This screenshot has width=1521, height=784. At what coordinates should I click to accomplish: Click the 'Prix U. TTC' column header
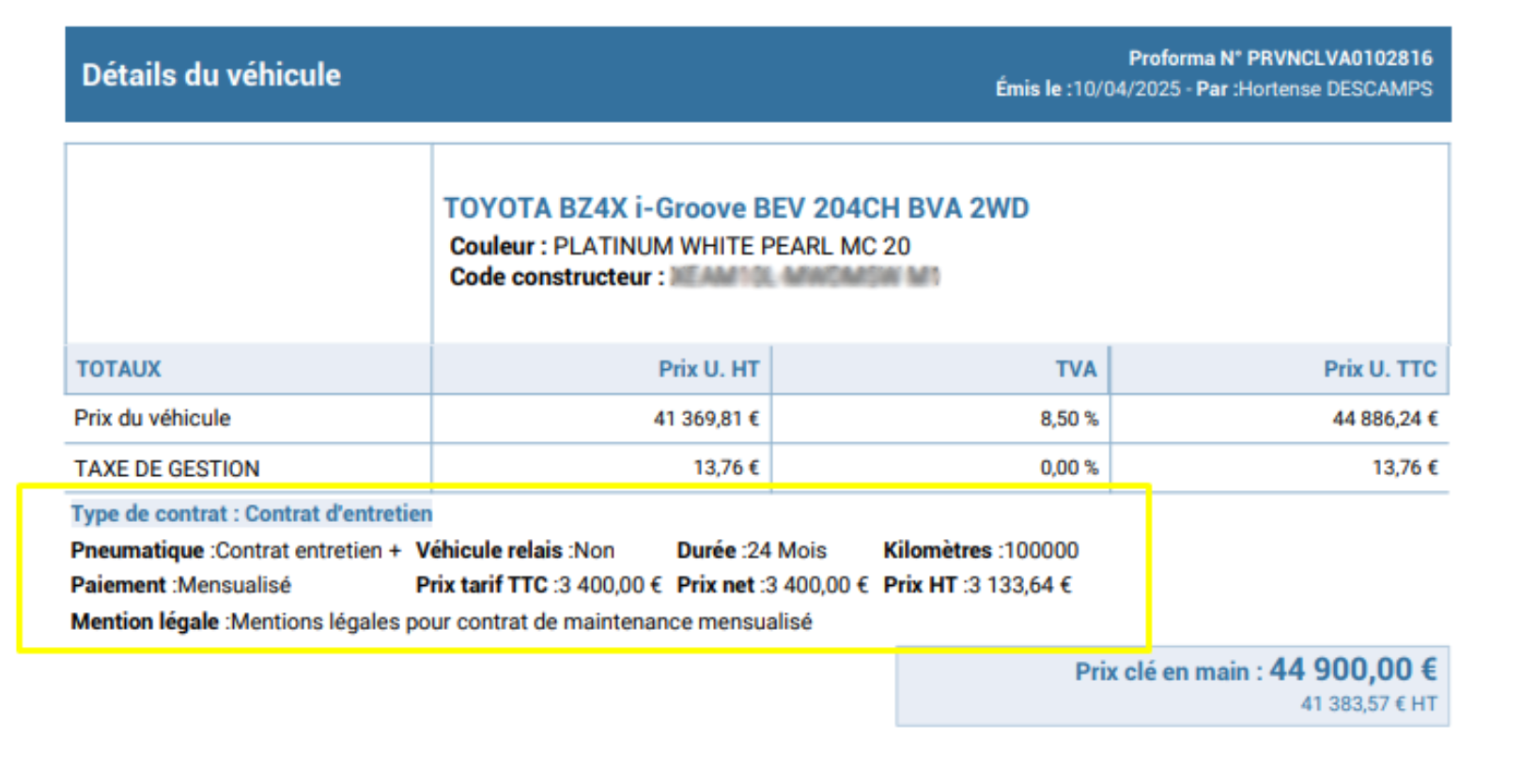tap(1380, 369)
